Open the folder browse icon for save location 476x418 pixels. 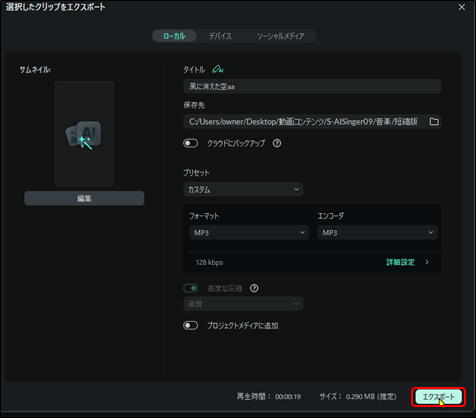click(434, 122)
